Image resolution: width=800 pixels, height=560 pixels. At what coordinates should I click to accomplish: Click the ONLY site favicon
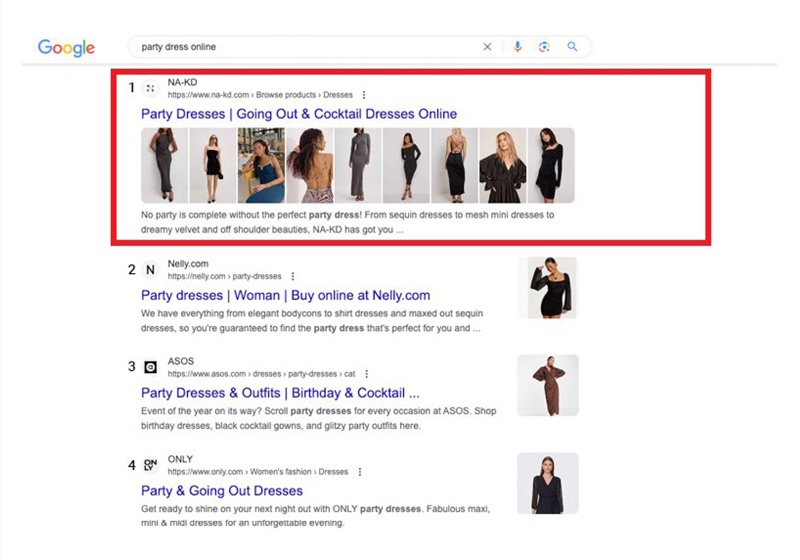click(151, 465)
